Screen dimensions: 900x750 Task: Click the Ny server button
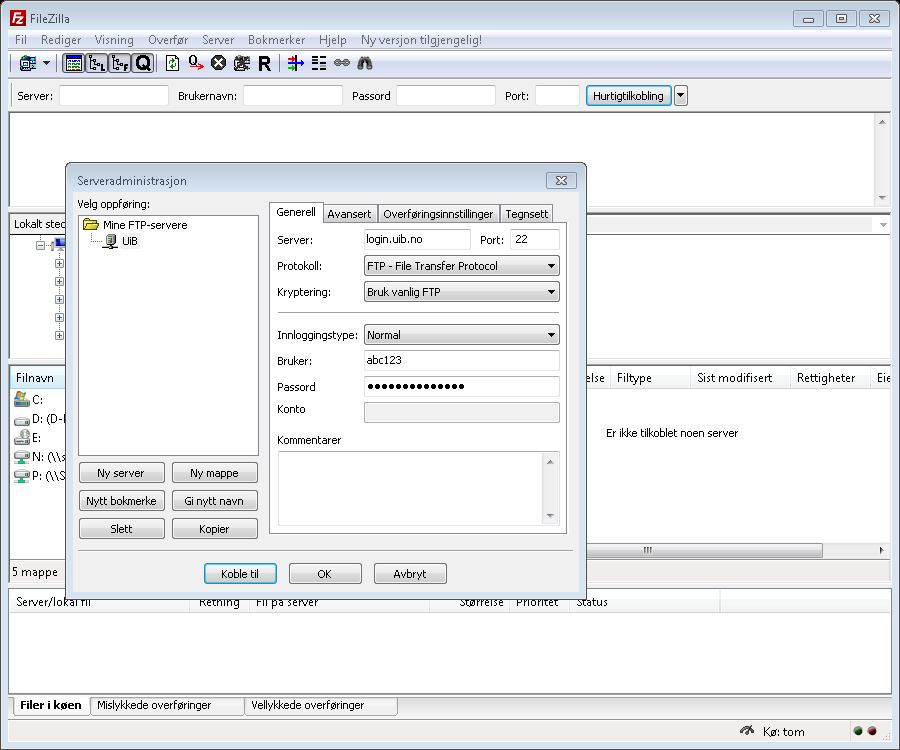coord(120,473)
